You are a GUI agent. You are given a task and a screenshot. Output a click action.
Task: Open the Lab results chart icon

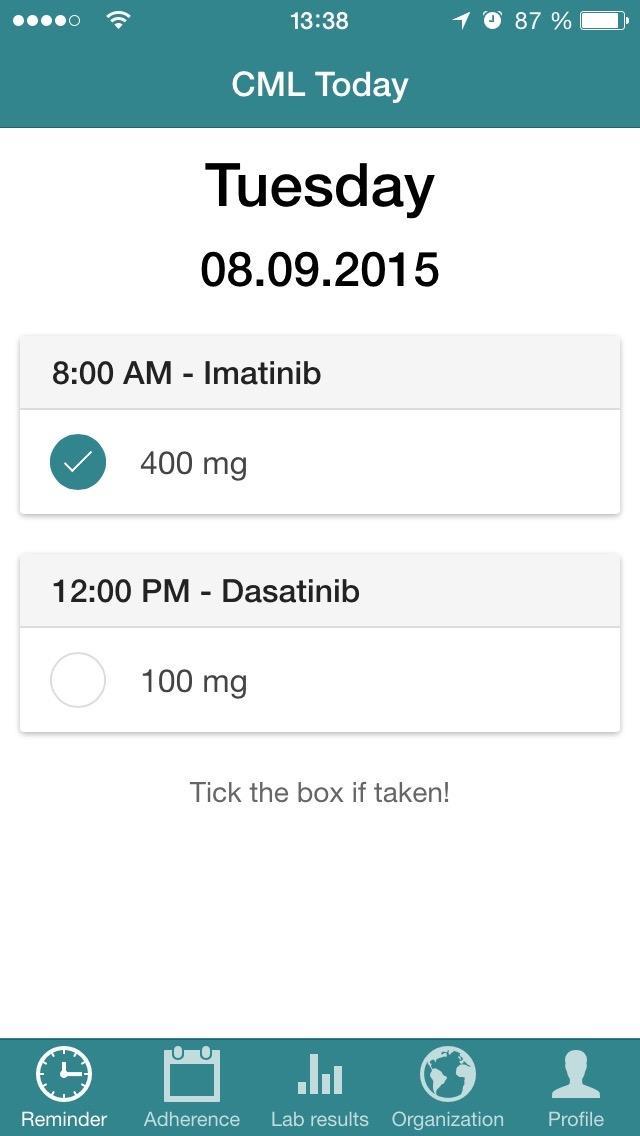pos(320,1075)
